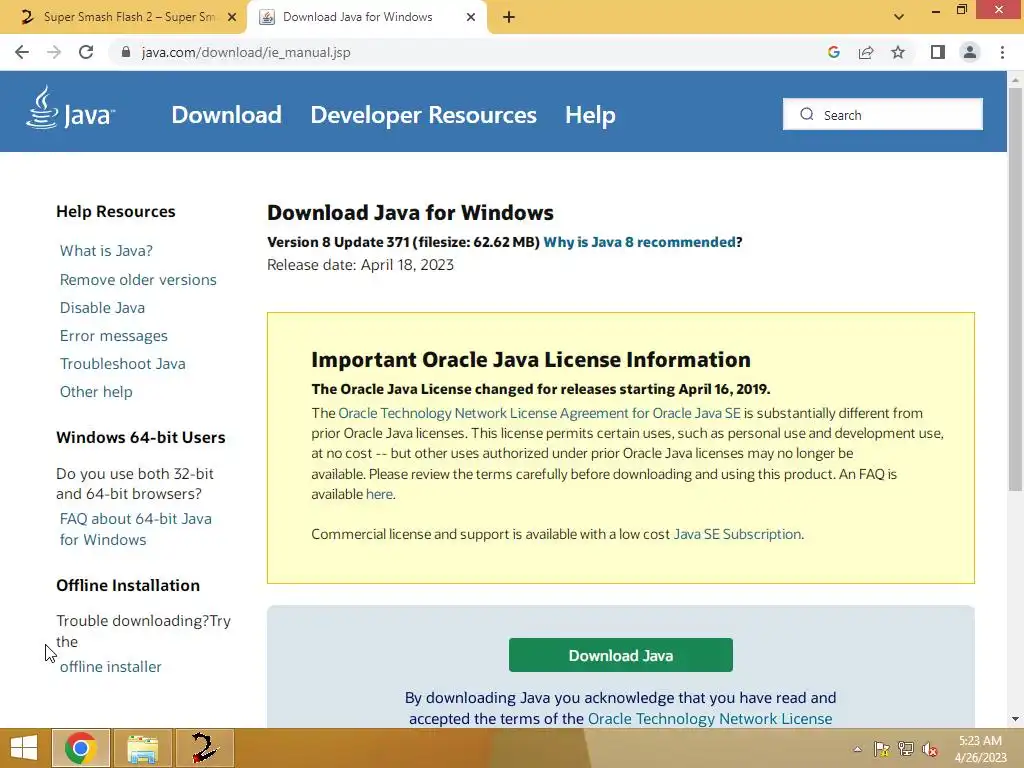Click Why is Java 8 recommended link
Screen dimensions: 1024x768
point(639,242)
